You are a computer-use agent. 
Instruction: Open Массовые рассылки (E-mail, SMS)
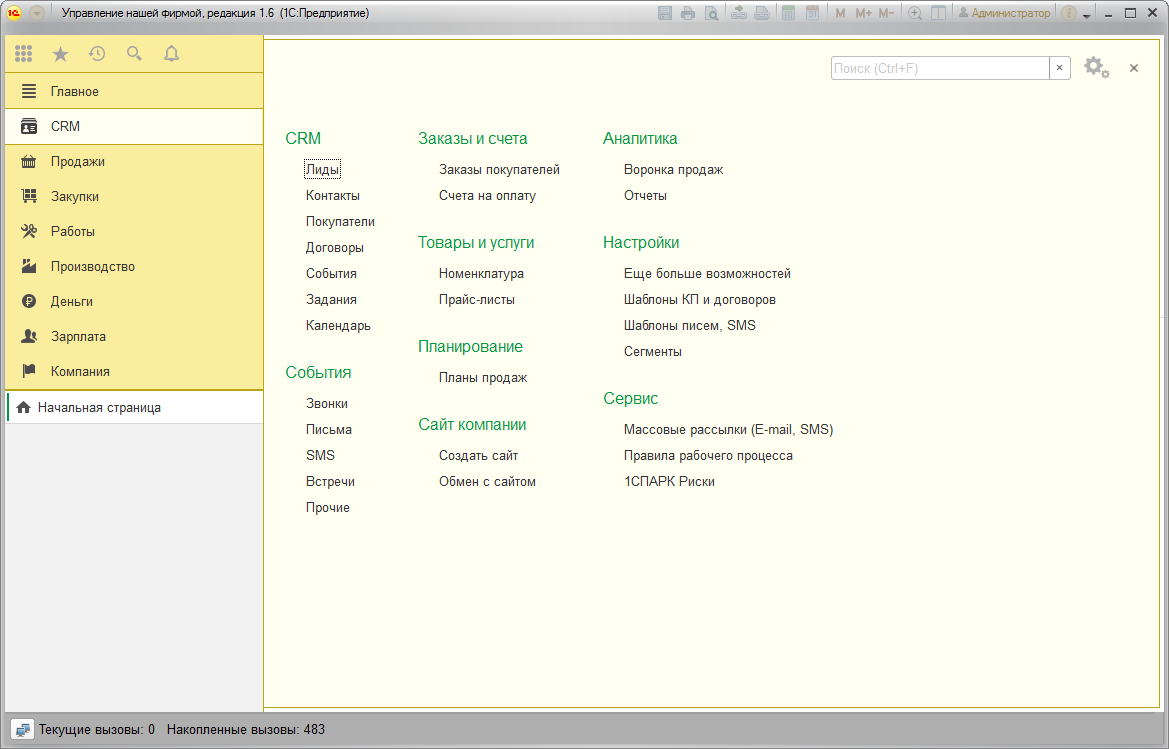(x=728, y=429)
